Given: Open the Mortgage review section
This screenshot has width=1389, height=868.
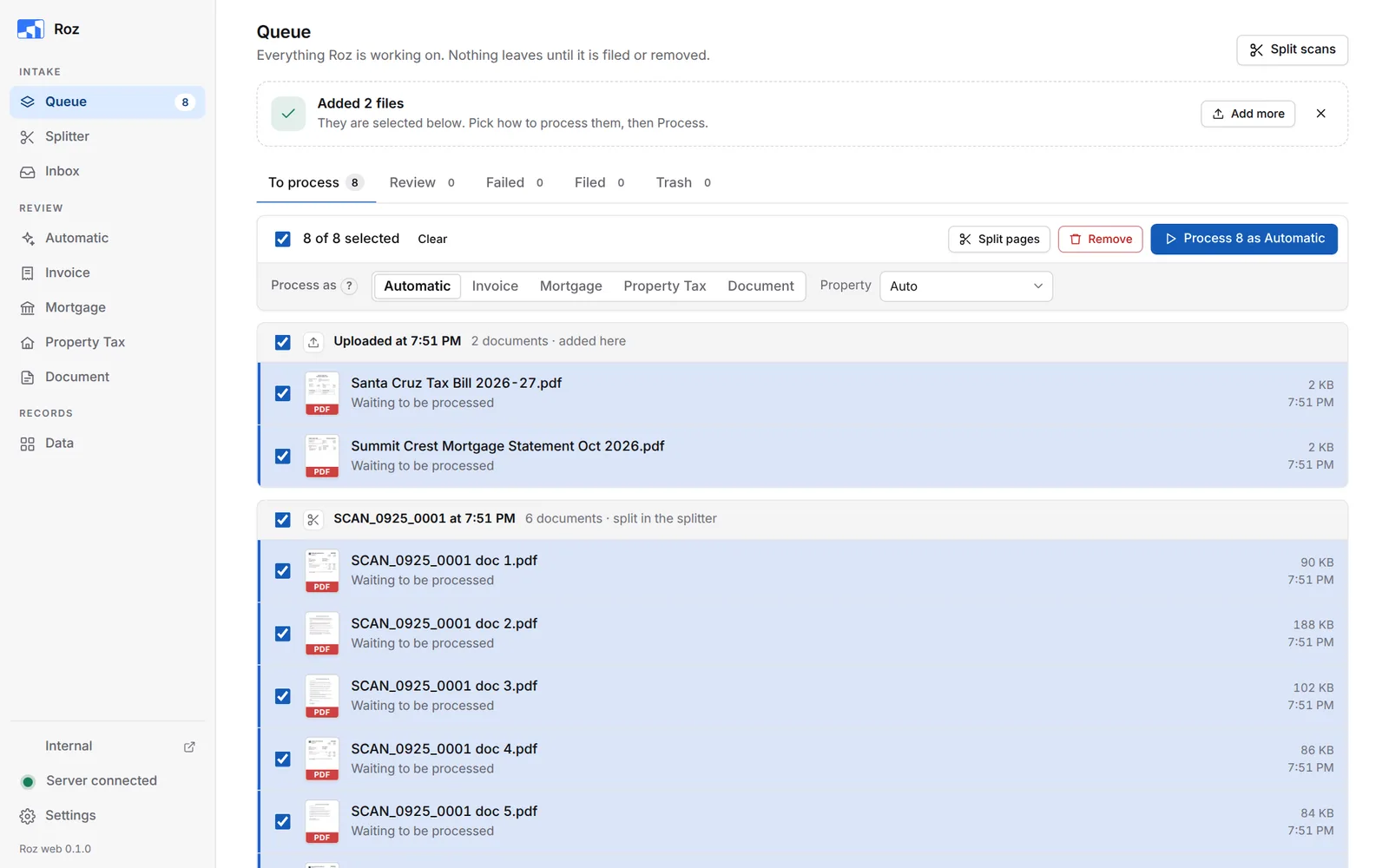Looking at the screenshot, I should pos(107,307).
